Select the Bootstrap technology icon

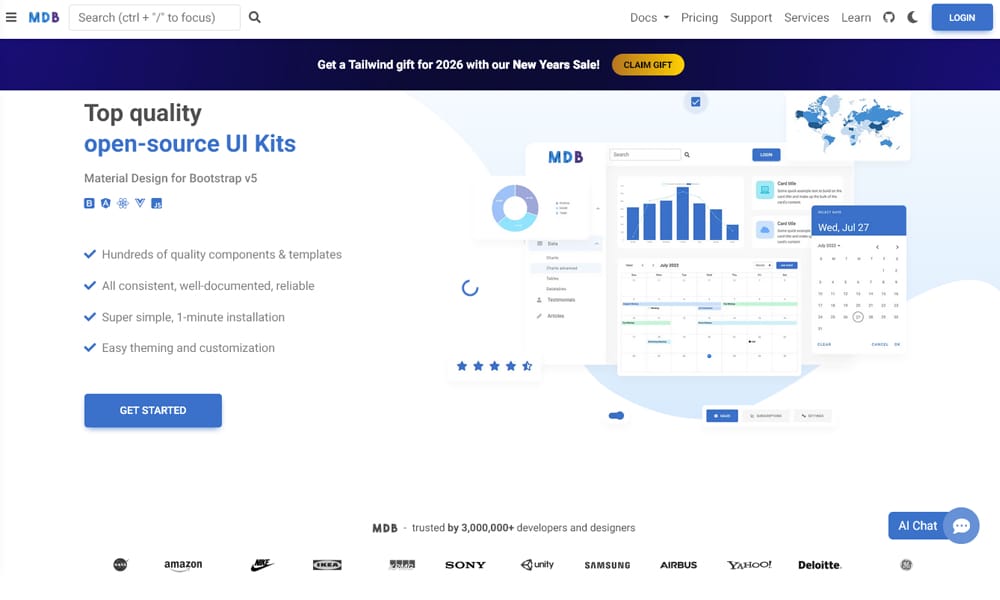pyautogui.click(x=89, y=203)
